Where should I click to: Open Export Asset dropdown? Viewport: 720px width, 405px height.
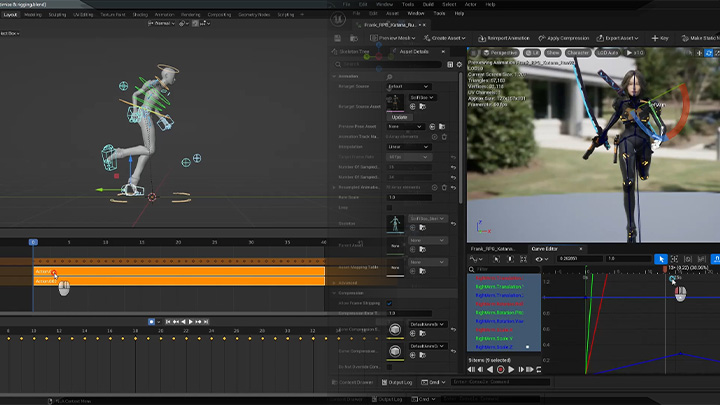(617, 38)
